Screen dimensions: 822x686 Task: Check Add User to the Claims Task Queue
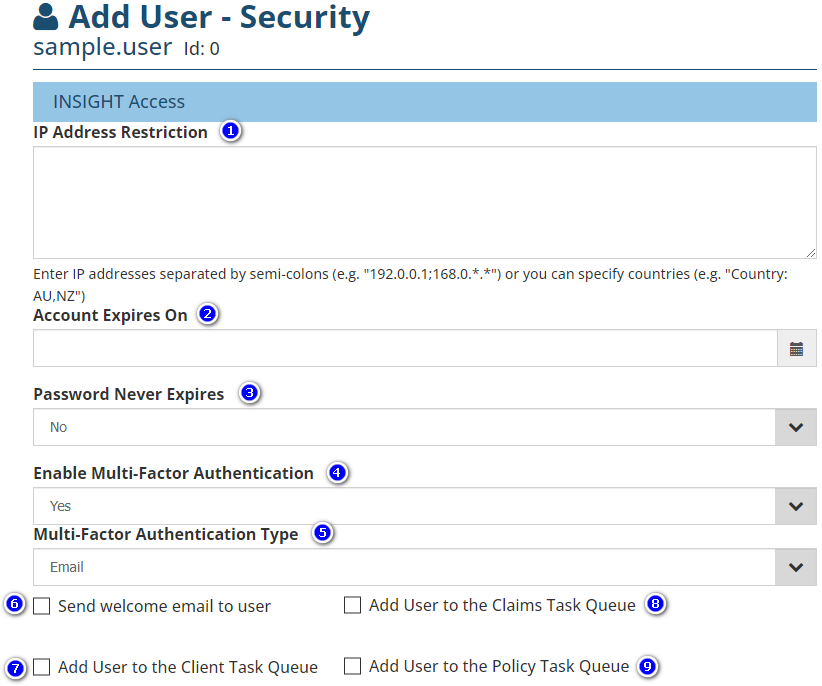tap(352, 605)
